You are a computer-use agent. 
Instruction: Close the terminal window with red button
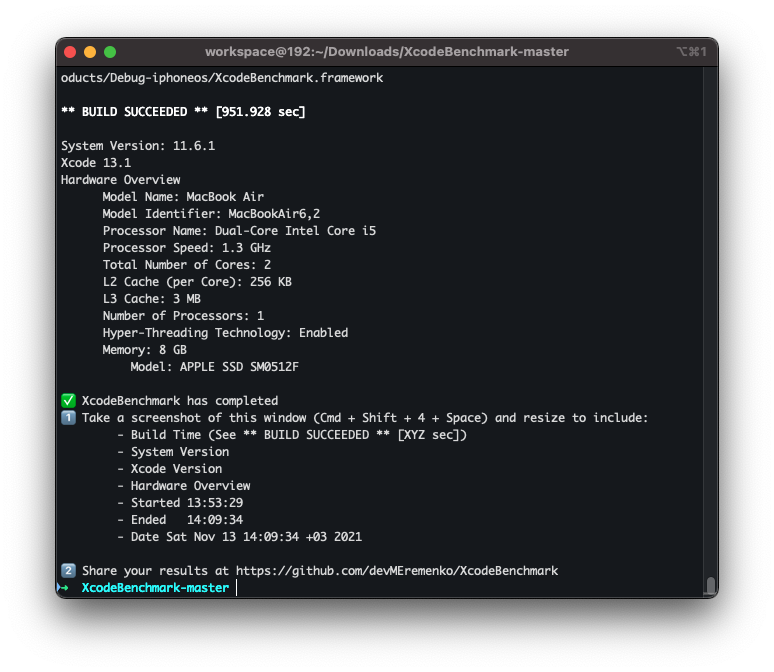click(70, 52)
